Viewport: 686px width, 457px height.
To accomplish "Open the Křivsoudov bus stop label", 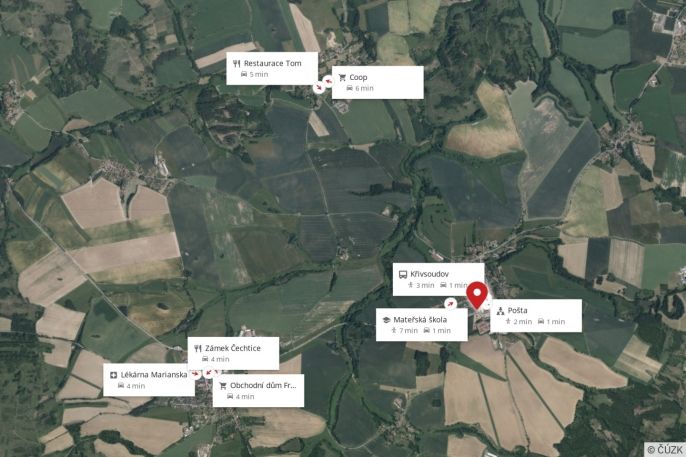I will pos(438,279).
